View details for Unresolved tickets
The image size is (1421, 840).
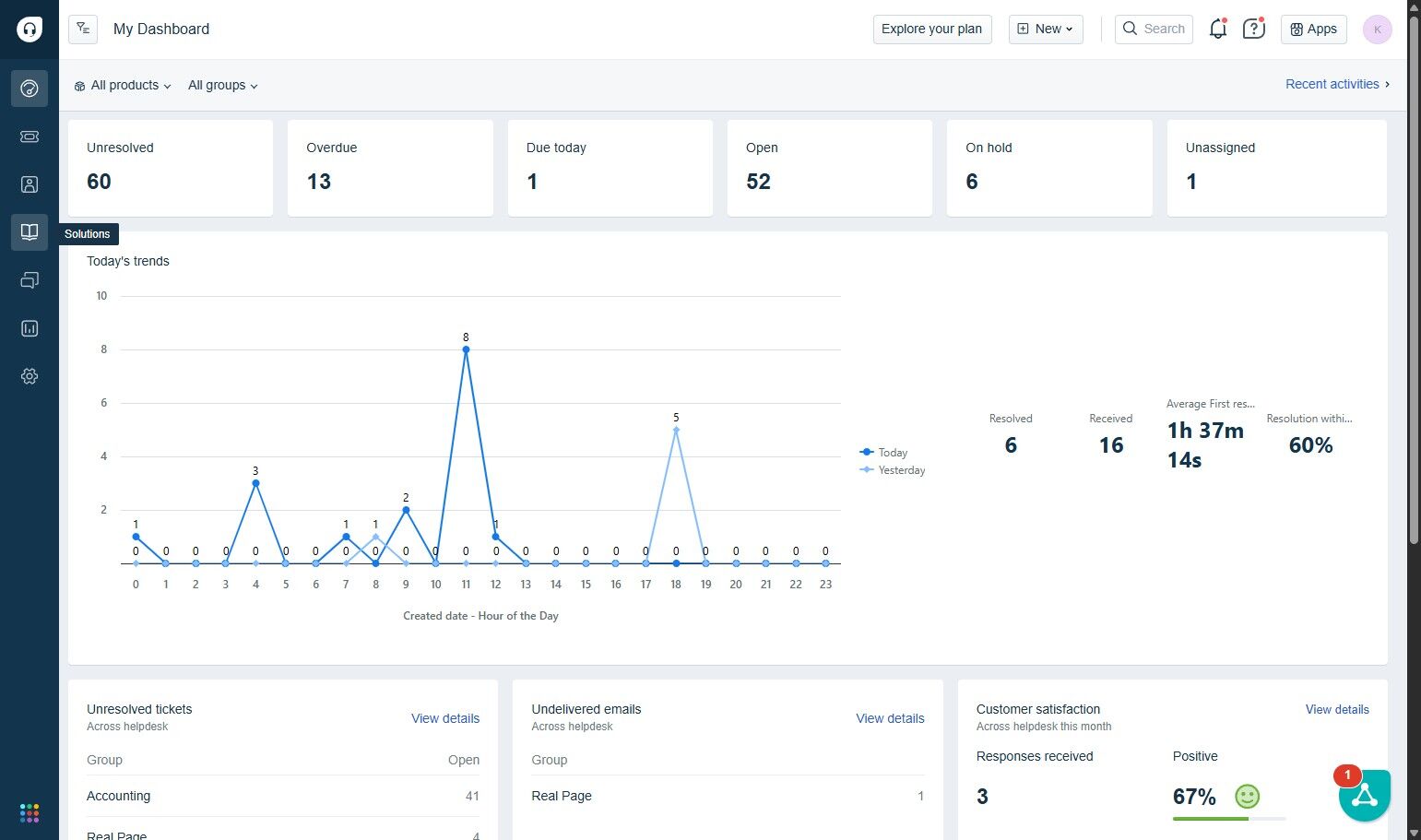point(444,718)
